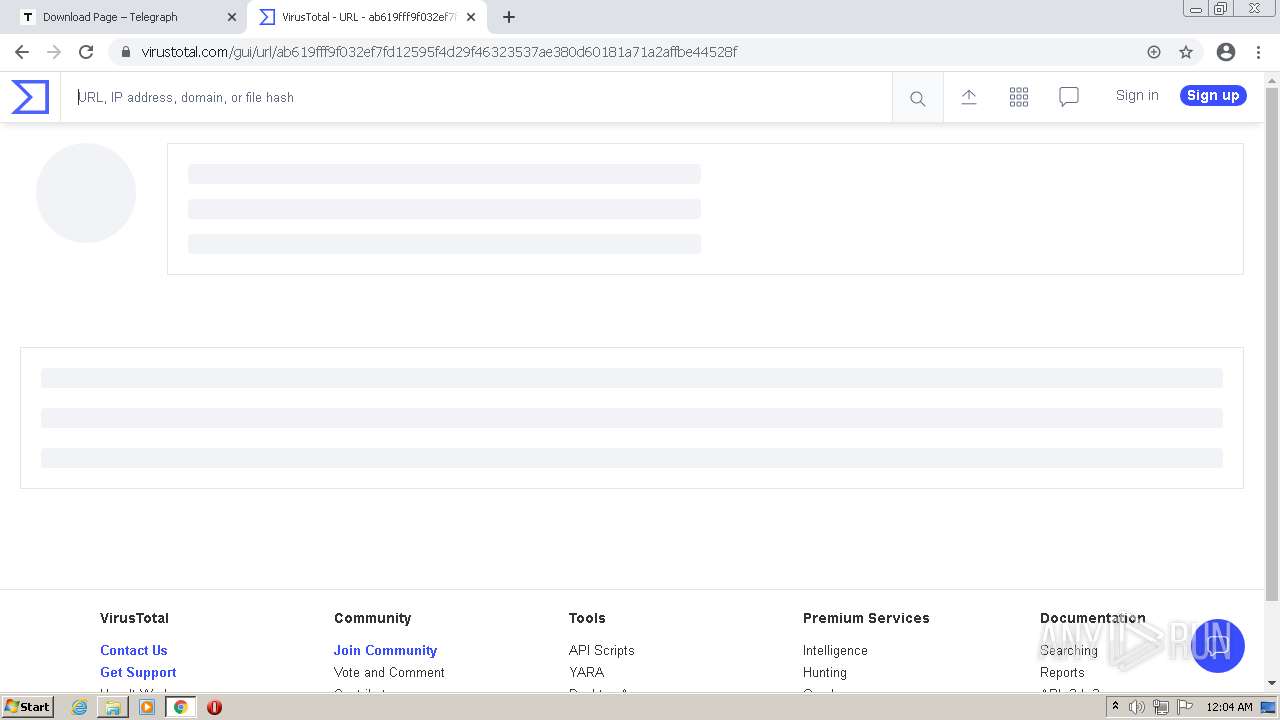Open Internet Explorer from the taskbar
The image size is (1280, 720).
(x=80, y=707)
